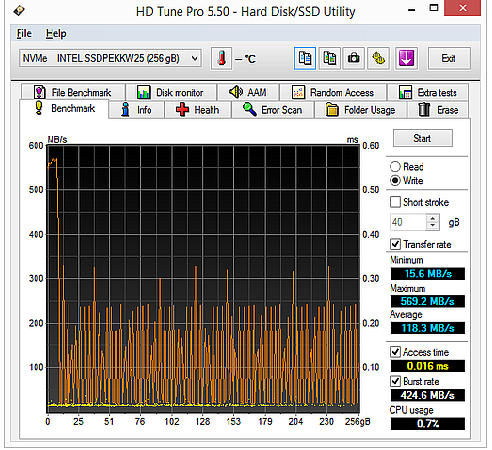492x450 pixels.
Task: Click the purple down-arrow minimize-to-tray icon
Action: pos(406,59)
